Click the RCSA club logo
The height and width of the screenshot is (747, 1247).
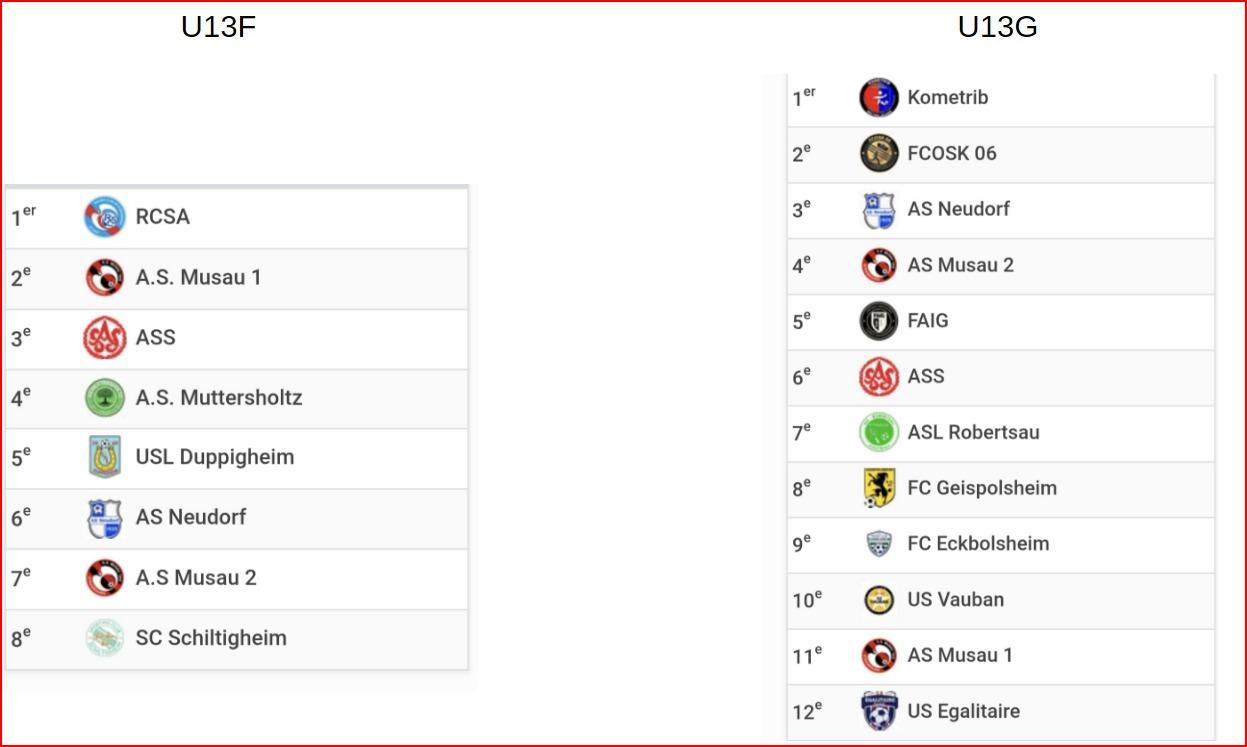[104, 217]
